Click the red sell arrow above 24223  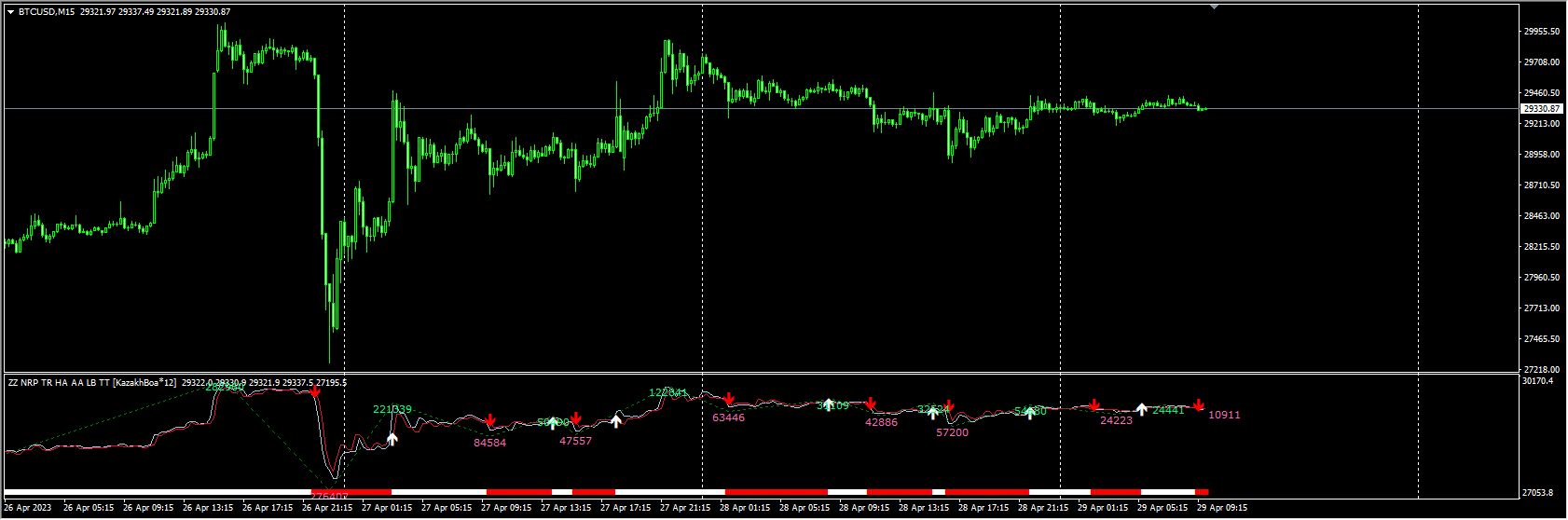pos(1094,405)
